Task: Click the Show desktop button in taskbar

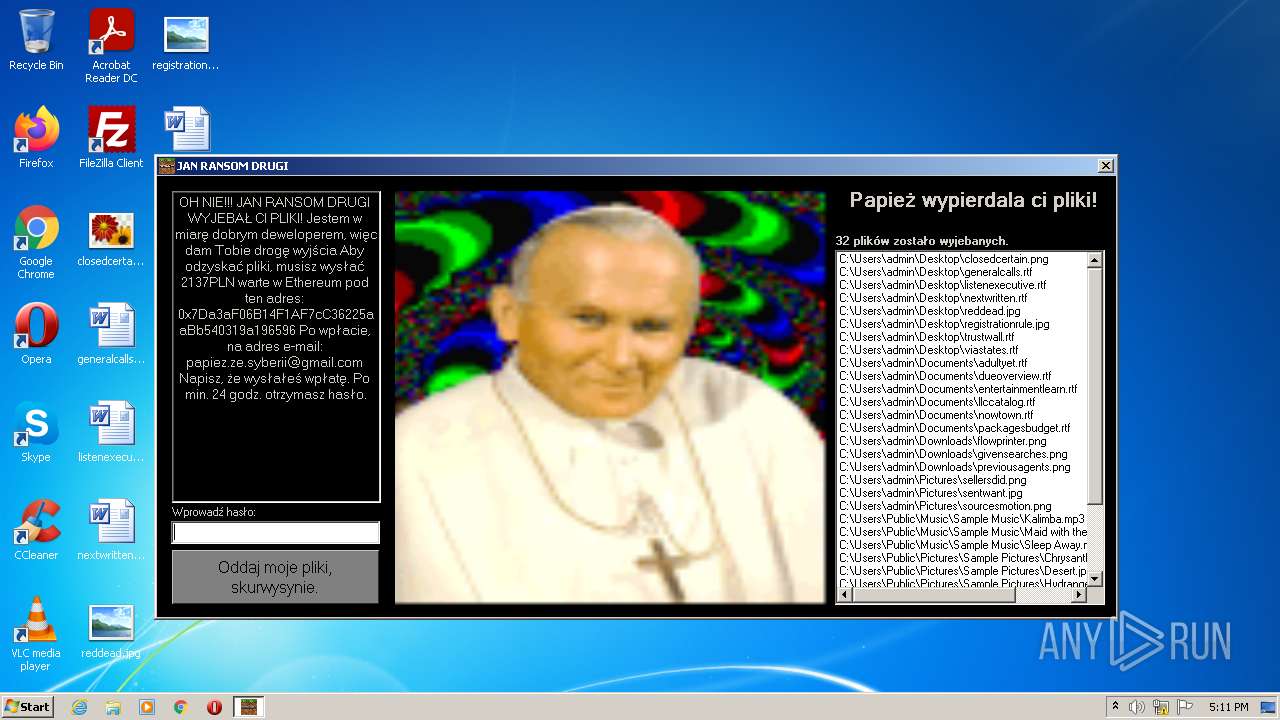Action: point(1270,707)
